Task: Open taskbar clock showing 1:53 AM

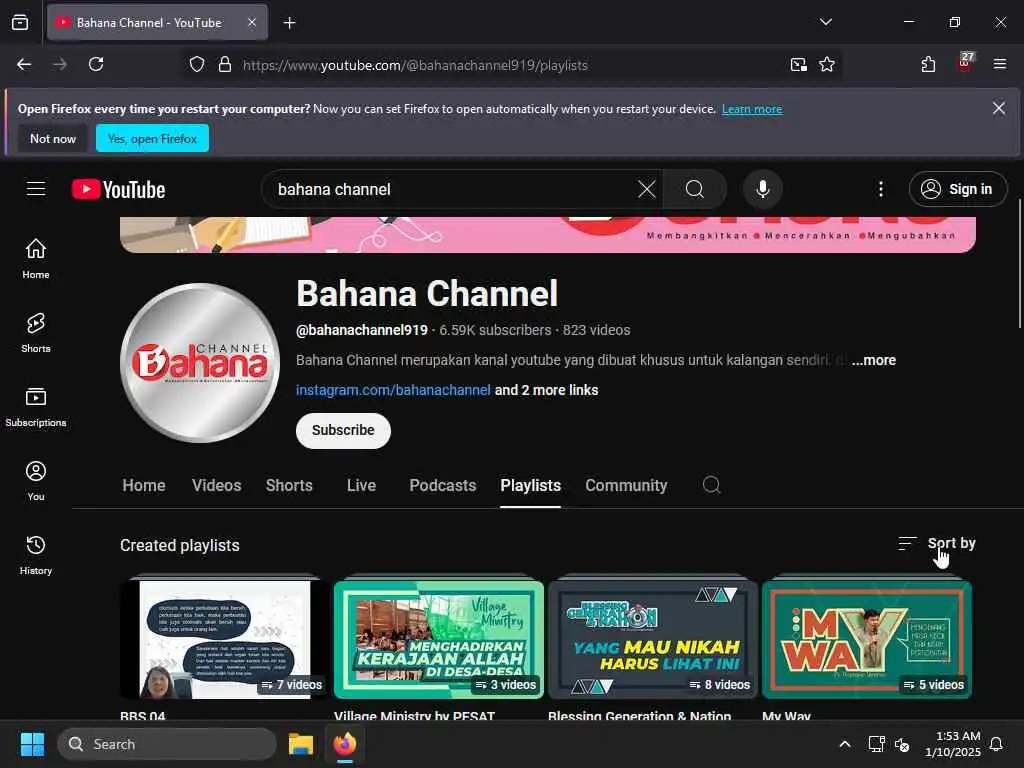Action: click(x=953, y=744)
